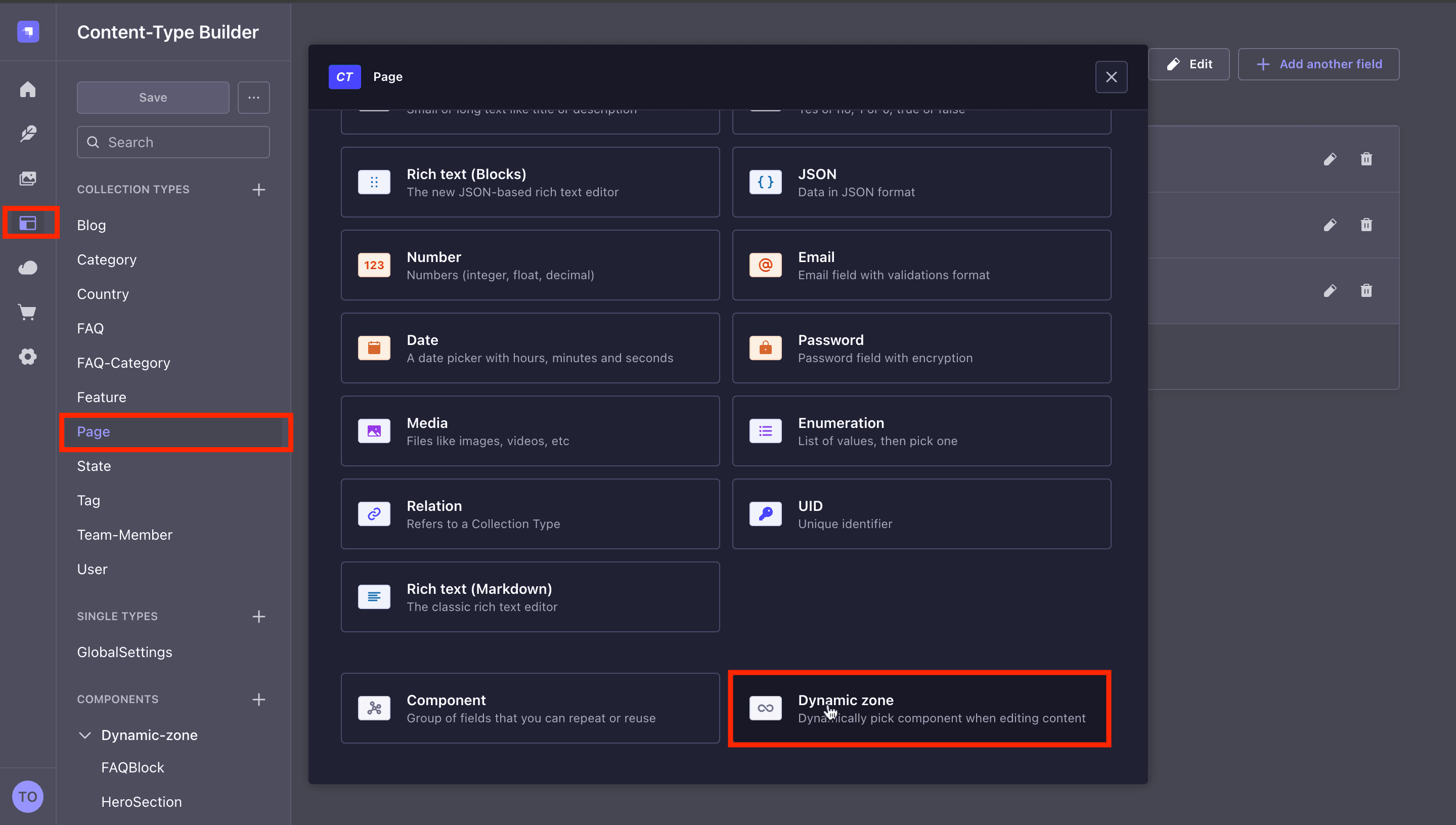Click Add another field button
Screen dimensions: 1456x825
pos(1318,64)
